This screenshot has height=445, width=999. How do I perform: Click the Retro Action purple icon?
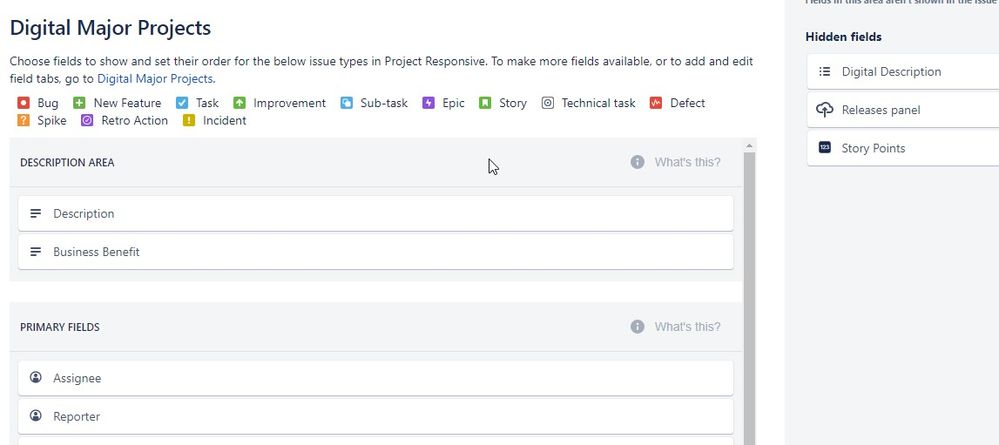point(87,120)
